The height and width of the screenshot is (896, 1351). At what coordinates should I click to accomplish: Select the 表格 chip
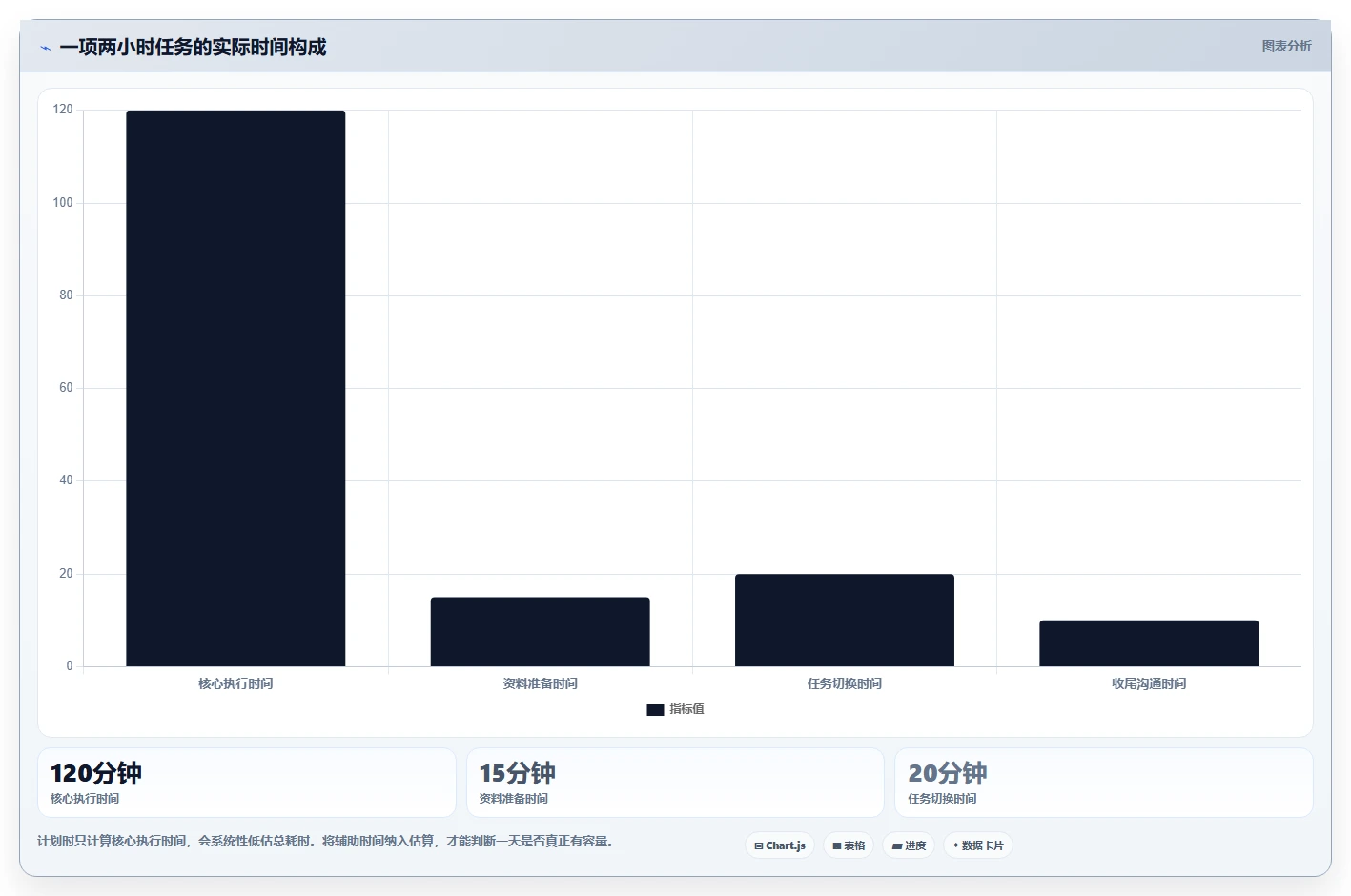(849, 845)
